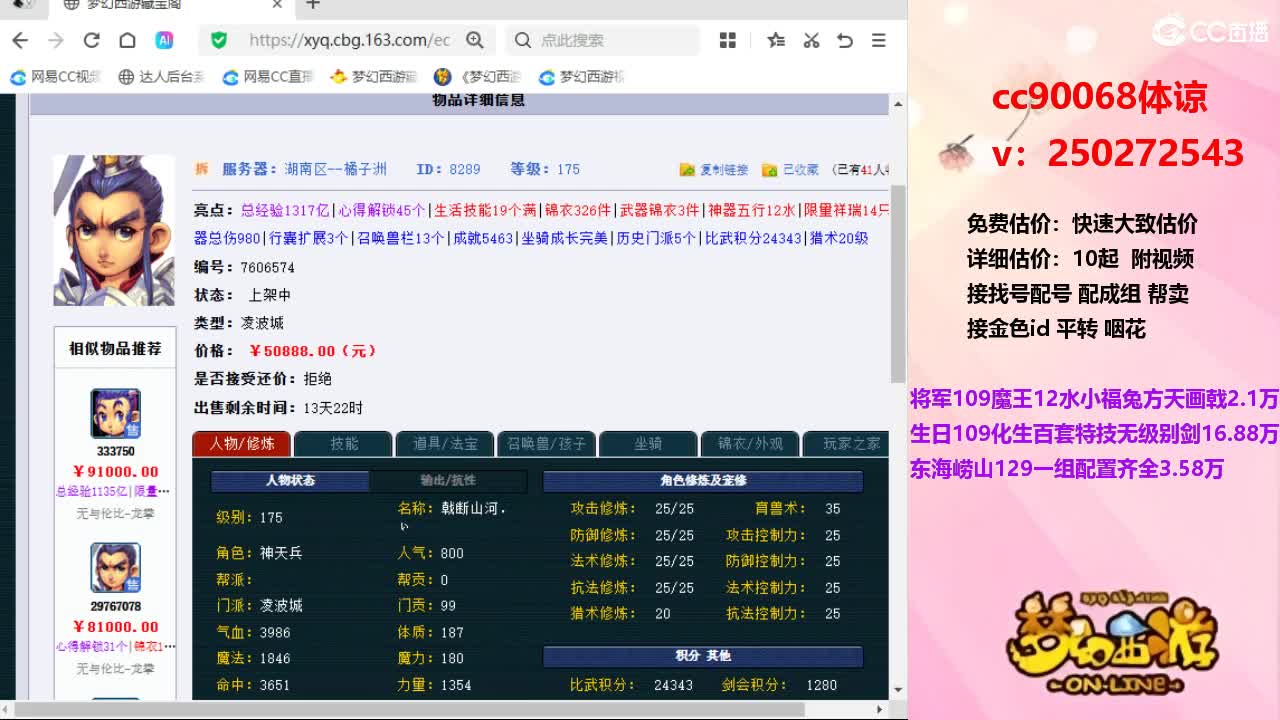Click the 已收藏 favorite icon link
This screenshot has width=1280, height=720.
(x=790, y=170)
